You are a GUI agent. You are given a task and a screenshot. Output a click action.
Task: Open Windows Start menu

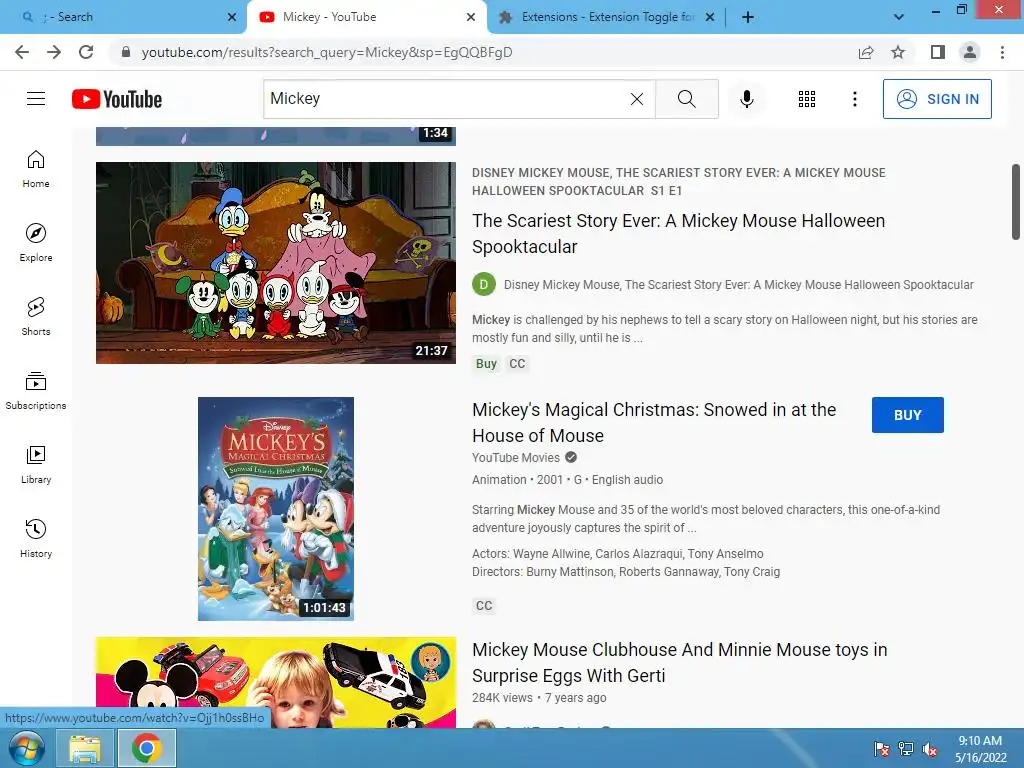[26, 748]
